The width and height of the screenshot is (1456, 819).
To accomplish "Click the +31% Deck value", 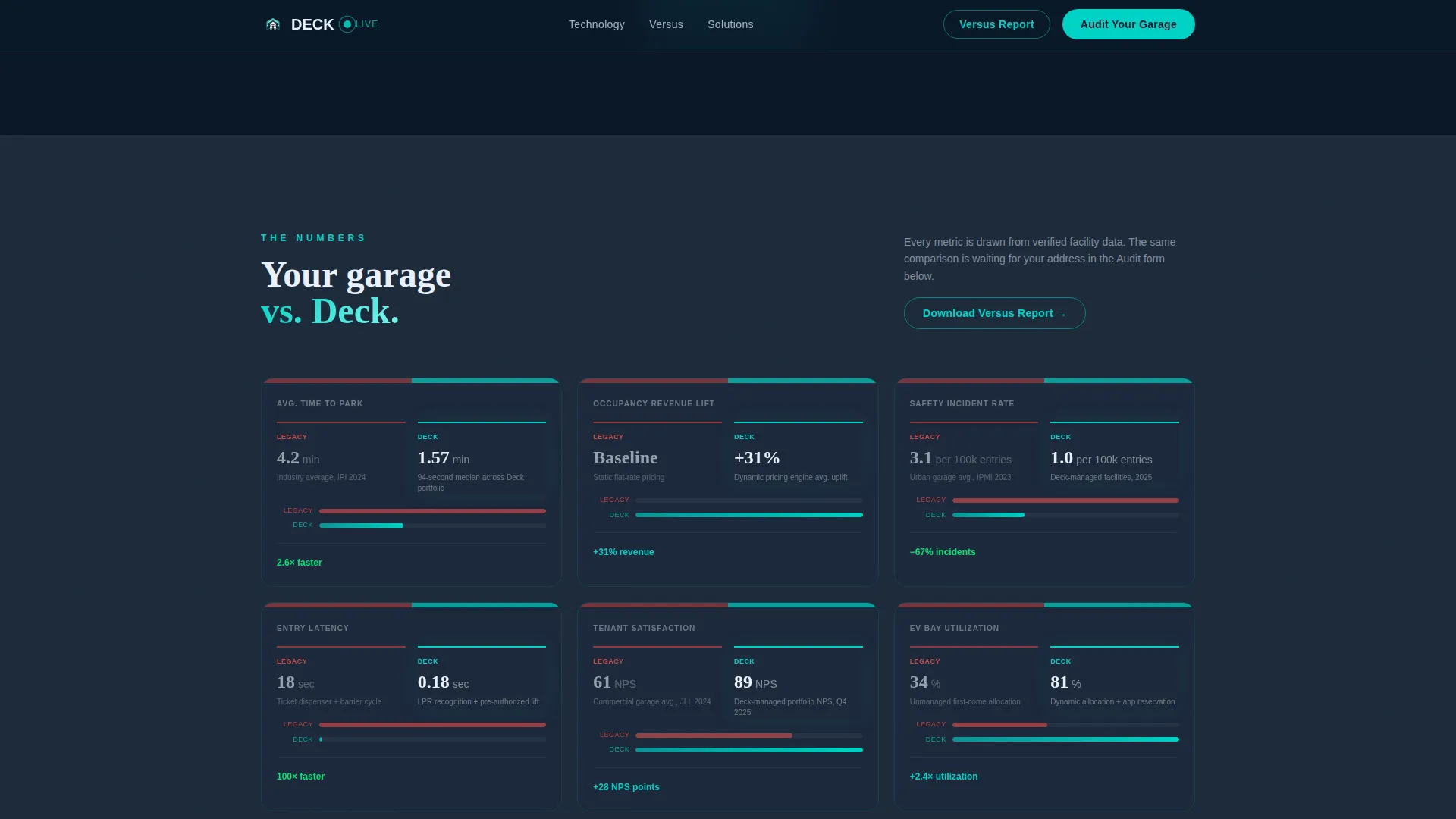I will point(757,458).
